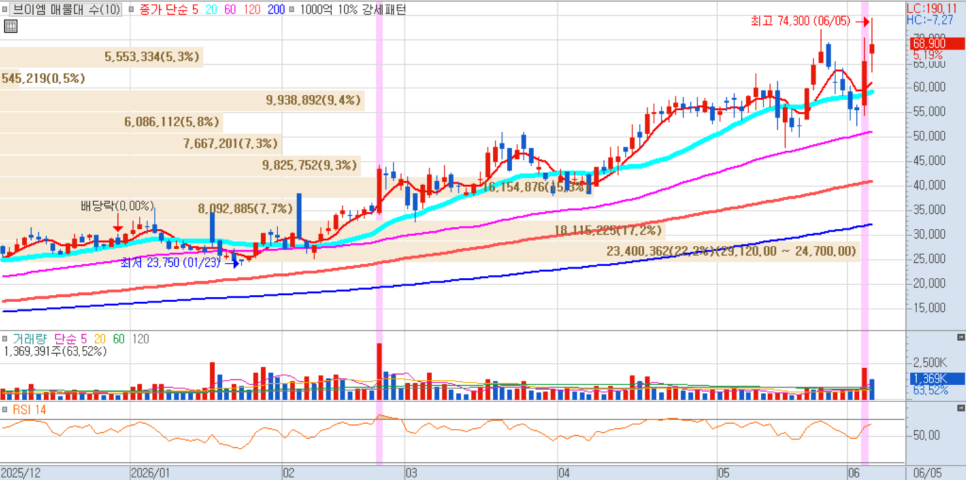Click the 15,000 price axis level

click(929, 308)
